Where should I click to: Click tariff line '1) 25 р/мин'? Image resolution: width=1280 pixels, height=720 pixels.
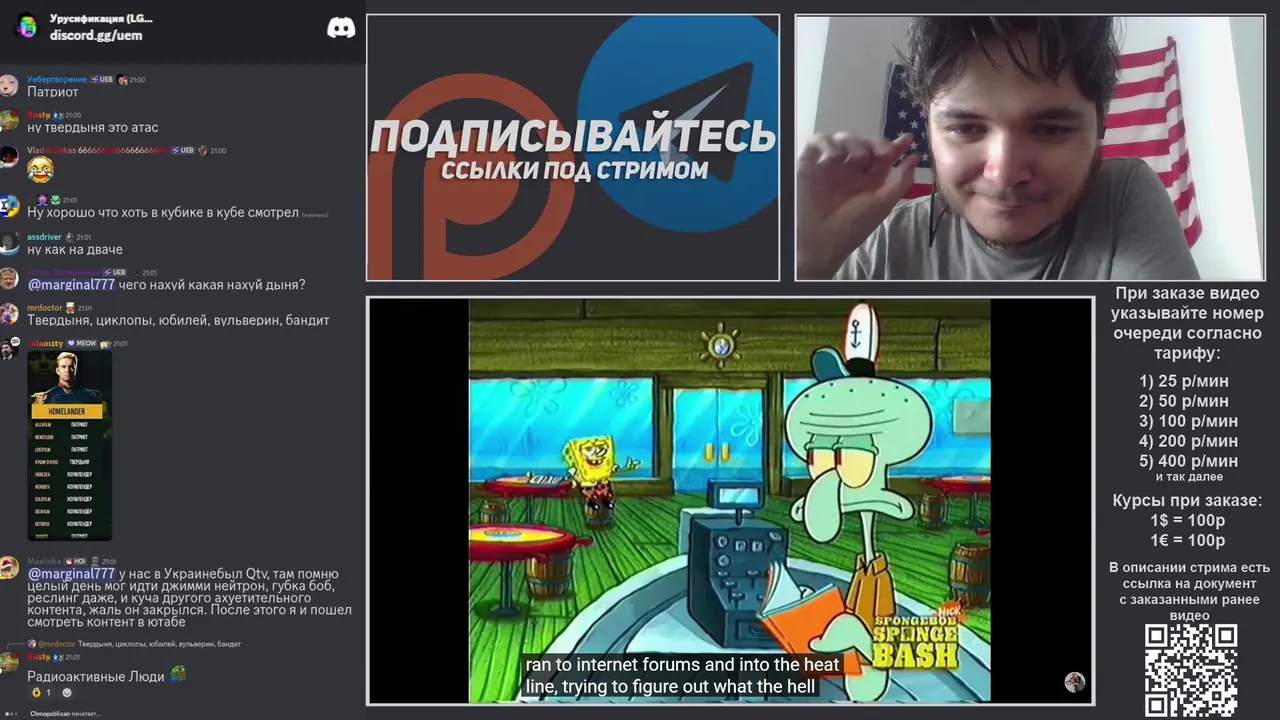pyautogui.click(x=1184, y=381)
